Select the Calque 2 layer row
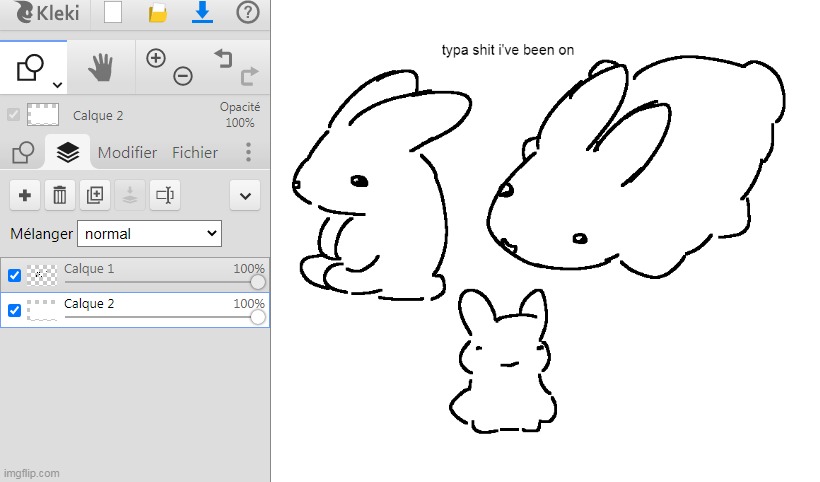The height and width of the screenshot is (482, 820). 135,310
